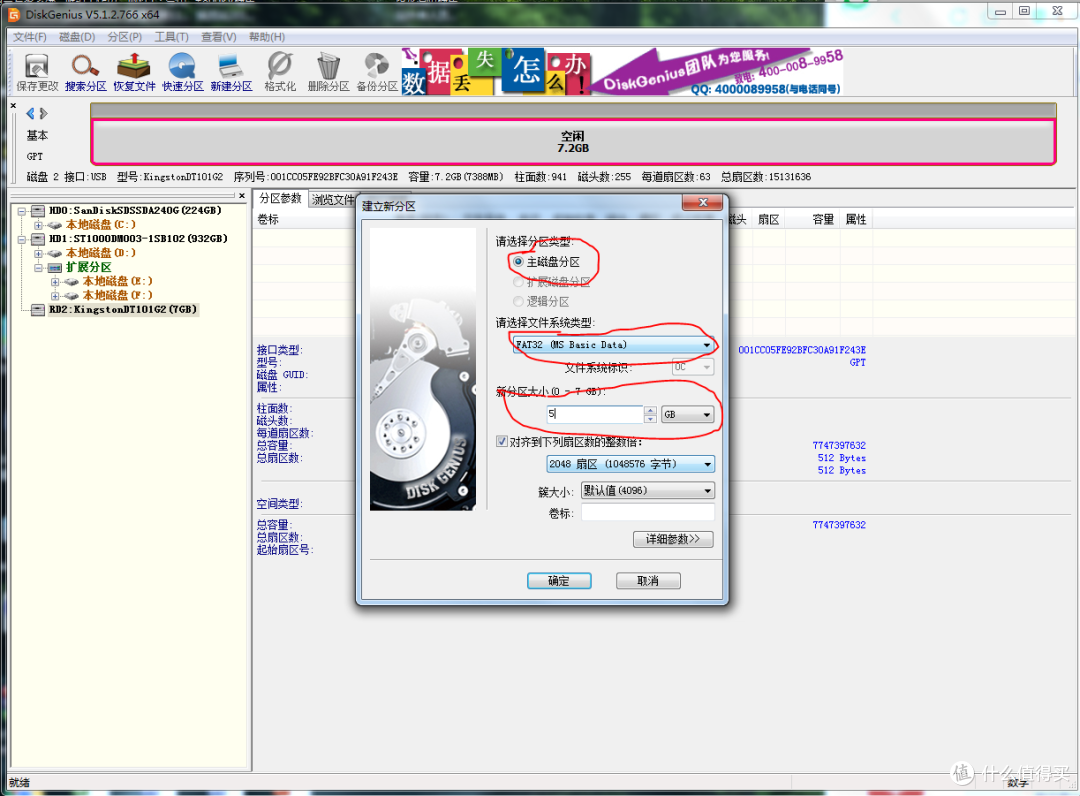
Task: Expand the 本地磁盘(F:) tree node
Action: 55,295
